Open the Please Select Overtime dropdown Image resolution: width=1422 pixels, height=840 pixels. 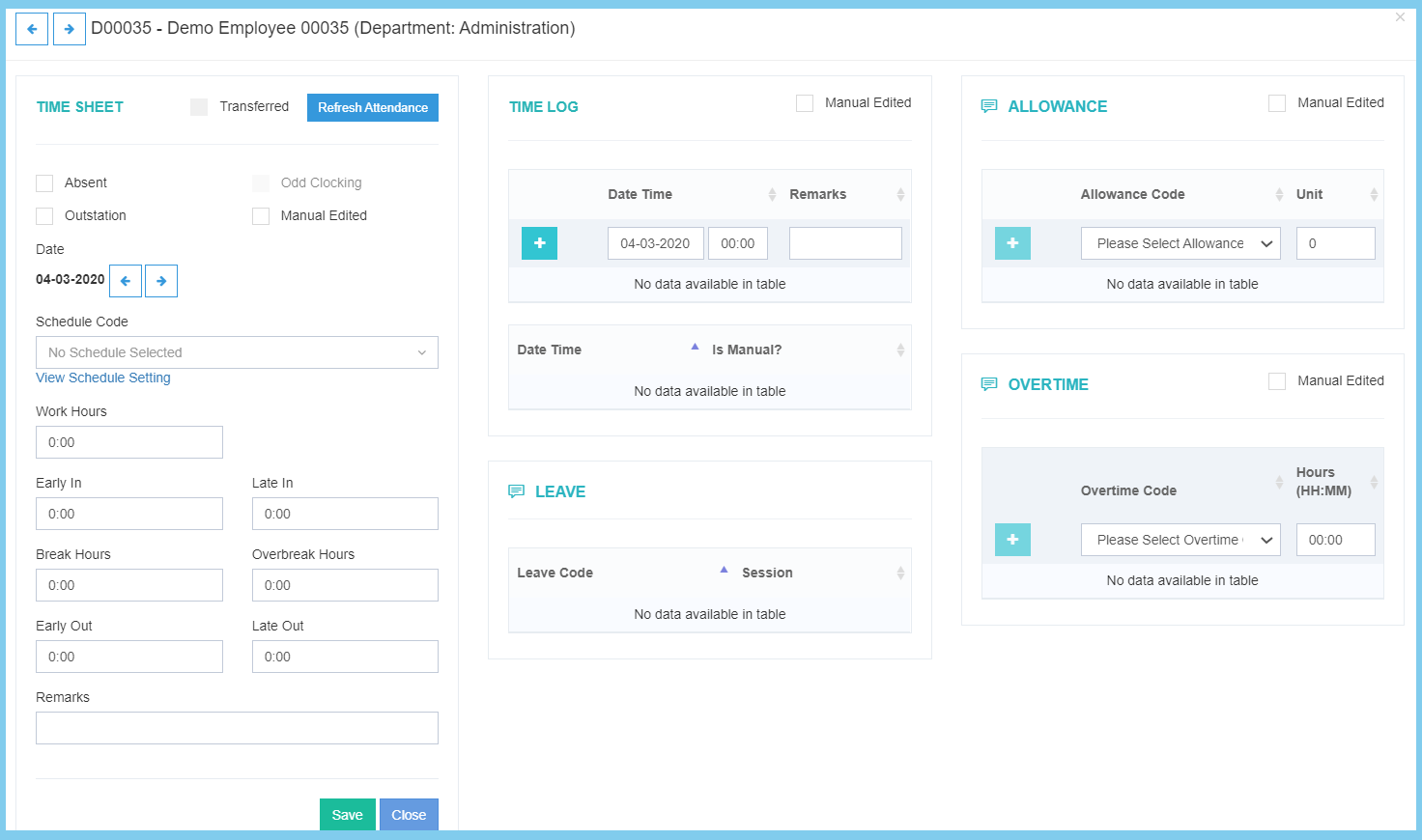click(1180, 540)
